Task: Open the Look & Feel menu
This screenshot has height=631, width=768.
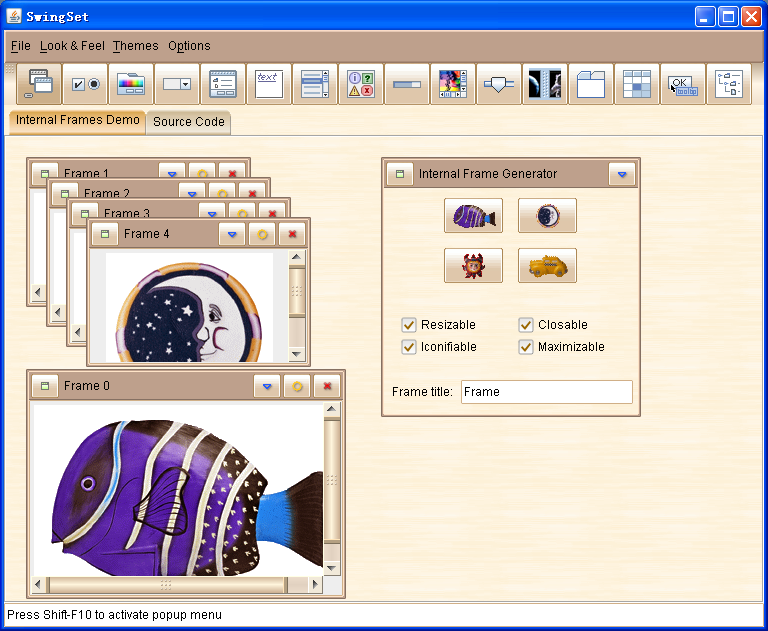Action: pos(72,46)
